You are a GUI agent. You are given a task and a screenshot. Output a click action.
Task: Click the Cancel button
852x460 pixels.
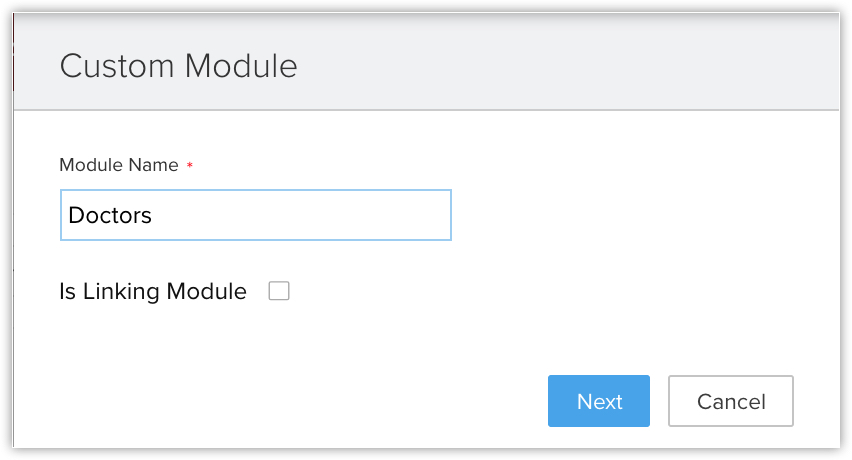pos(730,401)
